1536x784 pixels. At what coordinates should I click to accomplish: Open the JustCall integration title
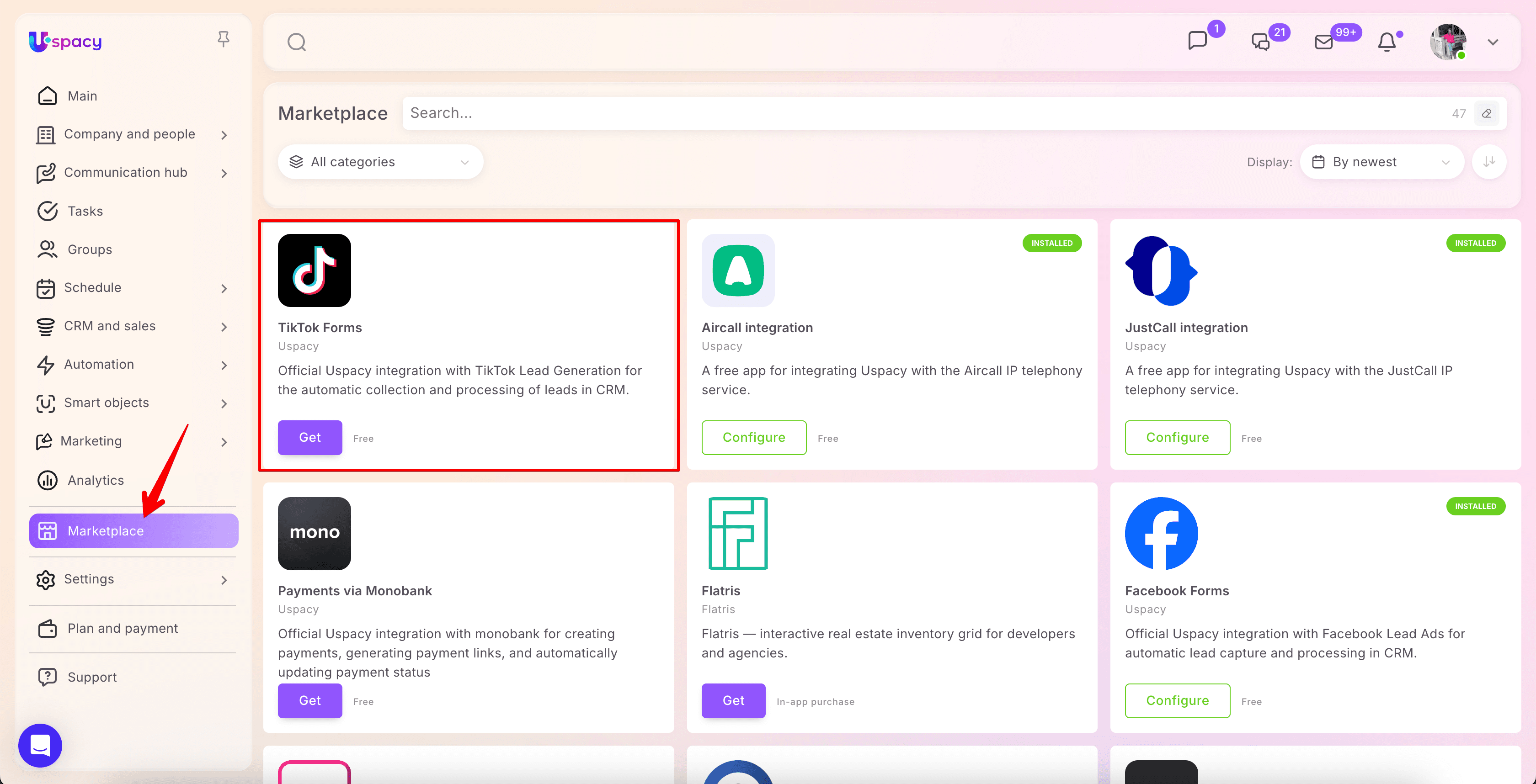[1186, 328]
